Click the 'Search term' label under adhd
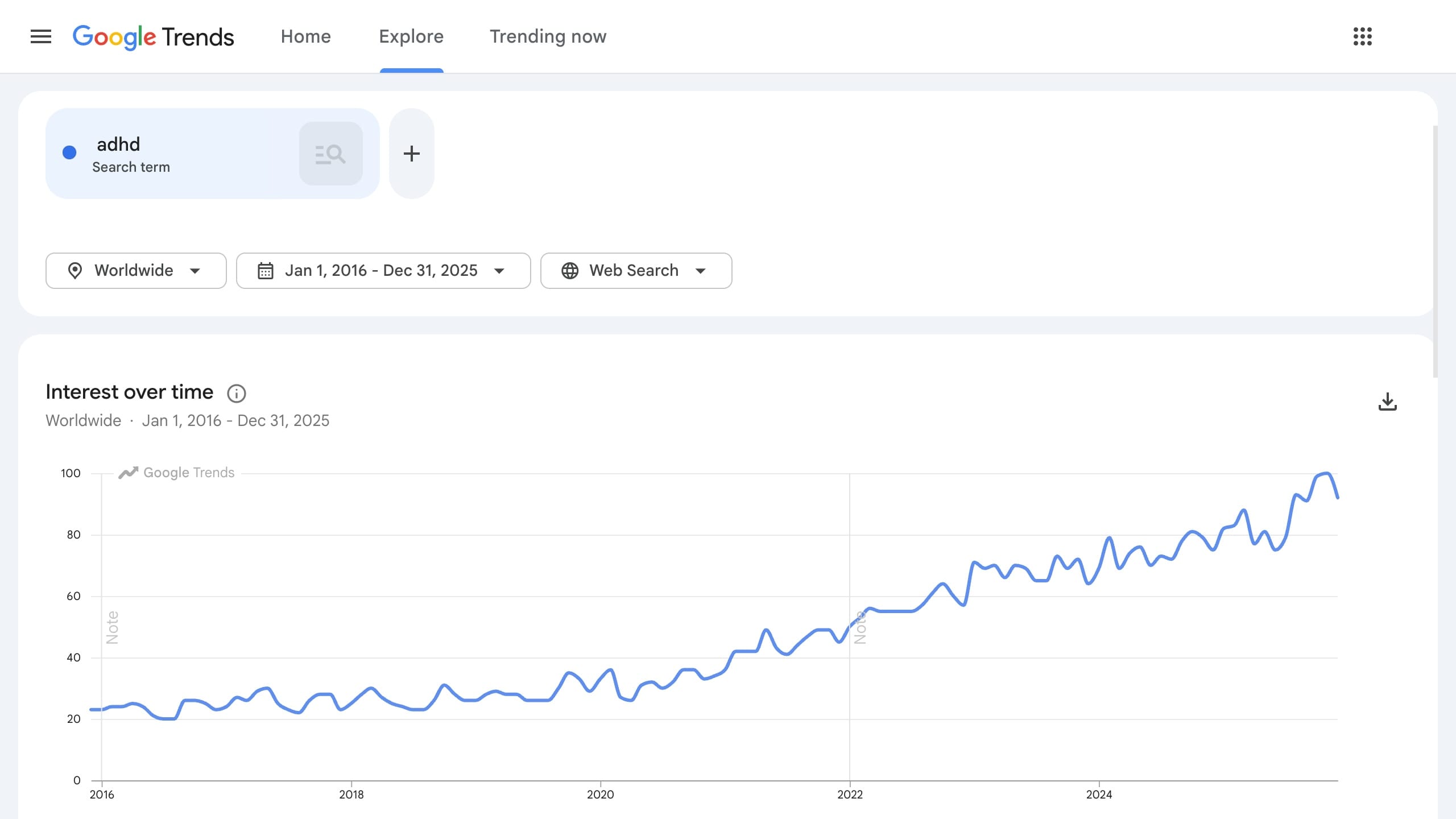Image resolution: width=1456 pixels, height=819 pixels. (x=131, y=167)
